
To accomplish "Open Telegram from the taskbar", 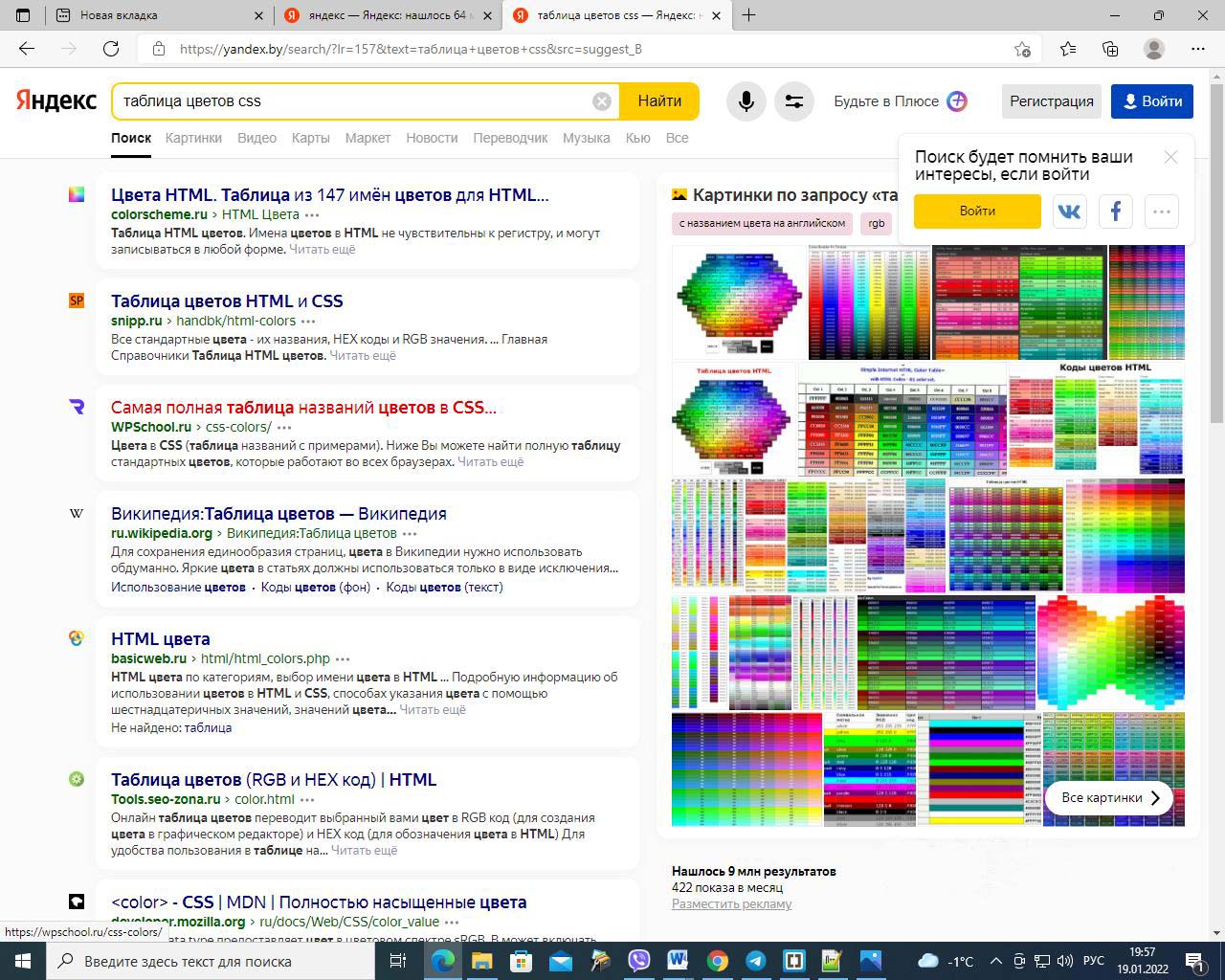I will click(x=755, y=961).
